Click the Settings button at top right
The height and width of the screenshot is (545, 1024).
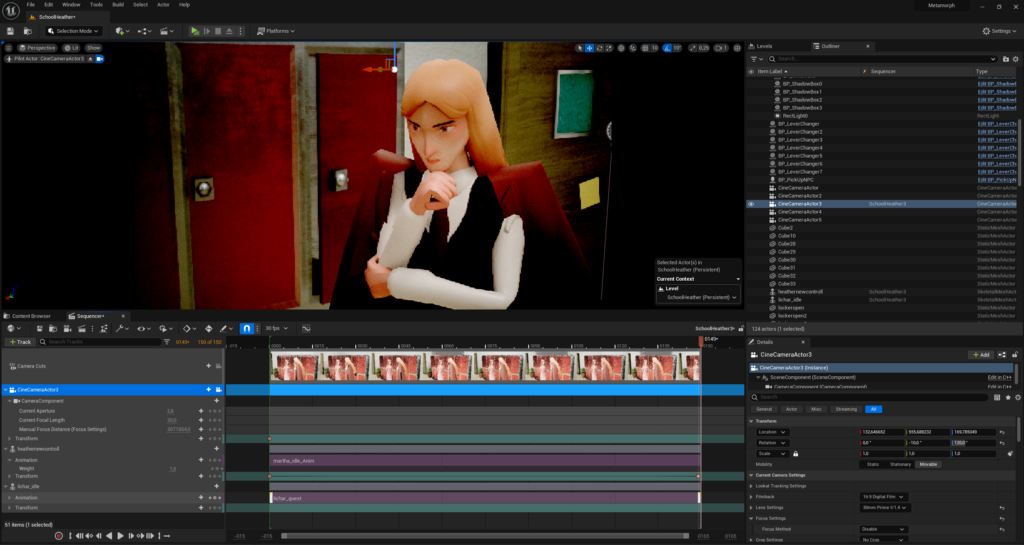pyautogui.click(x=999, y=31)
